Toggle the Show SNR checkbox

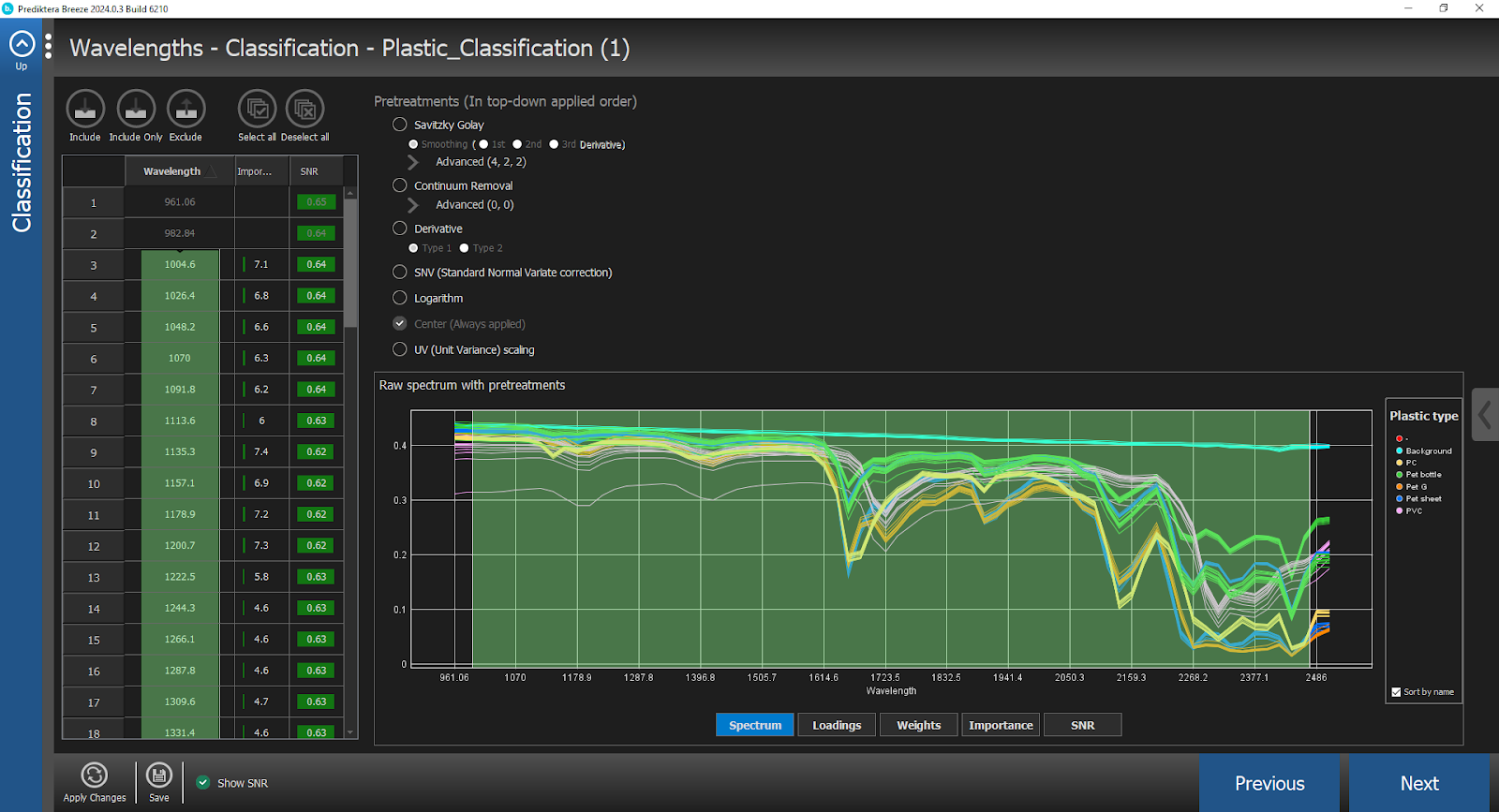point(203,783)
